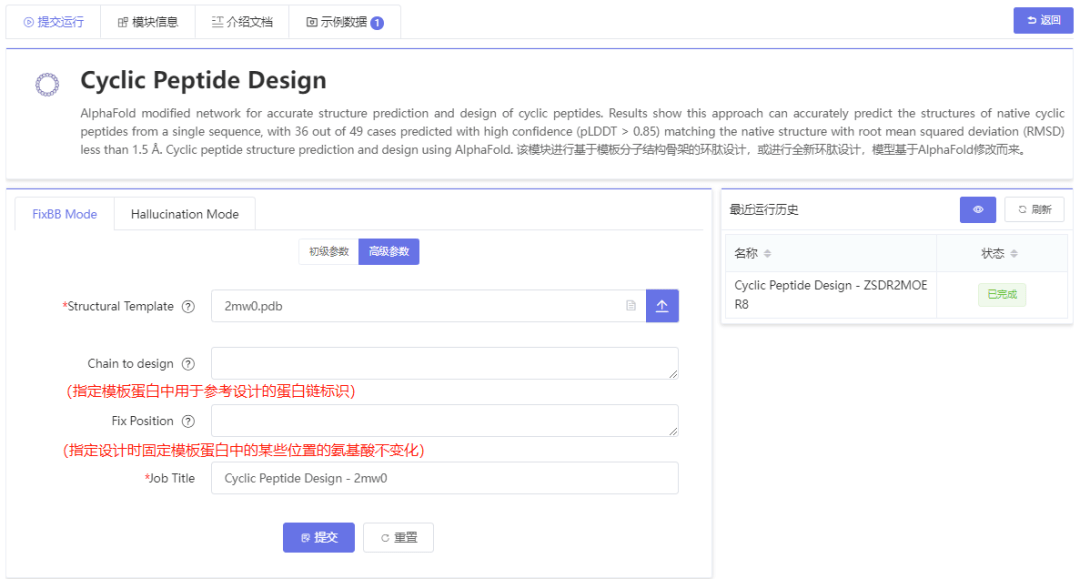Click into the Job Title input field
The width and height of the screenshot is (1080, 579).
tap(445, 478)
